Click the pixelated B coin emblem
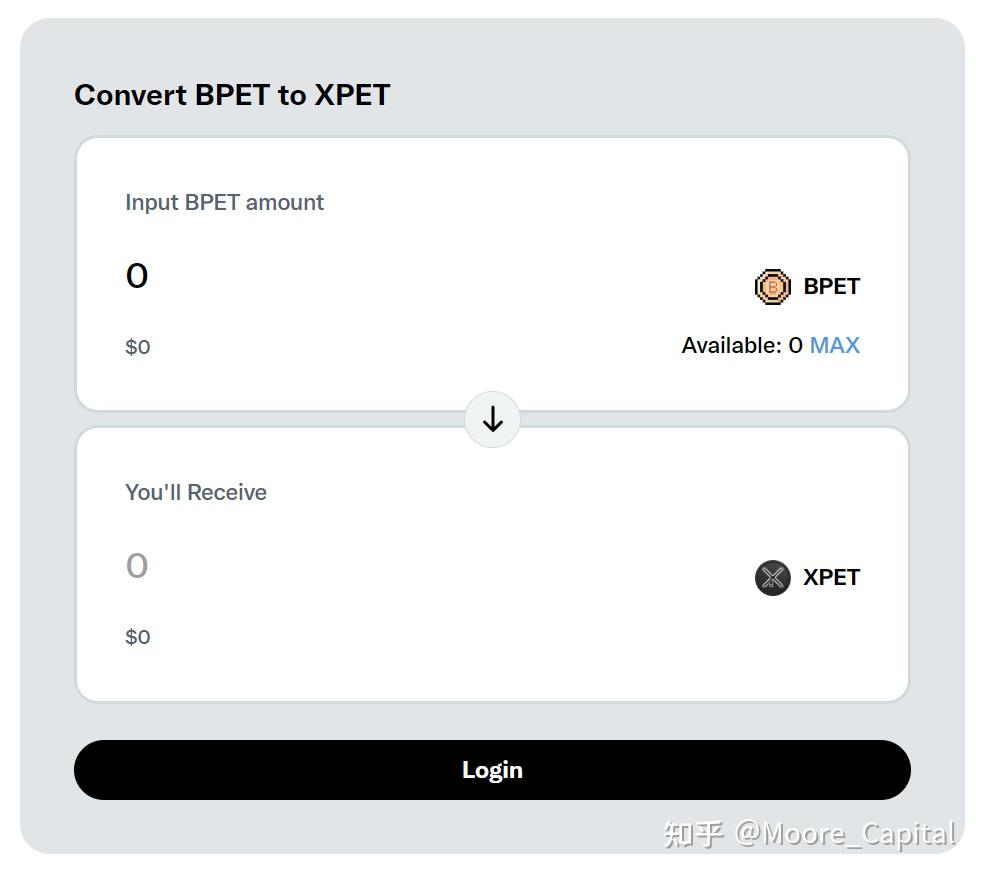Screen dimensions: 981x879 pos(771,287)
